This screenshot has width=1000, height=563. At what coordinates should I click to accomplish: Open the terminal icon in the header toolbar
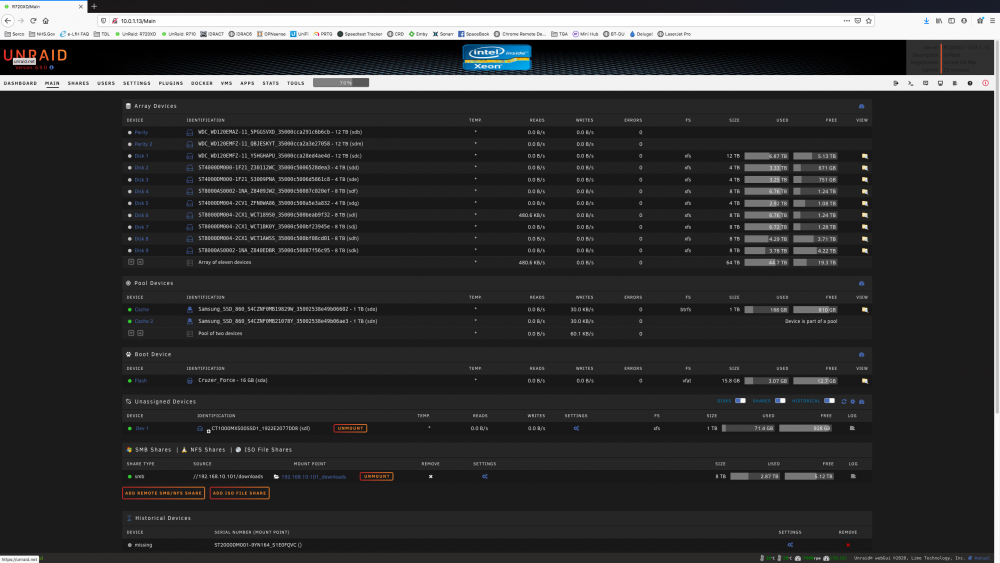point(910,83)
